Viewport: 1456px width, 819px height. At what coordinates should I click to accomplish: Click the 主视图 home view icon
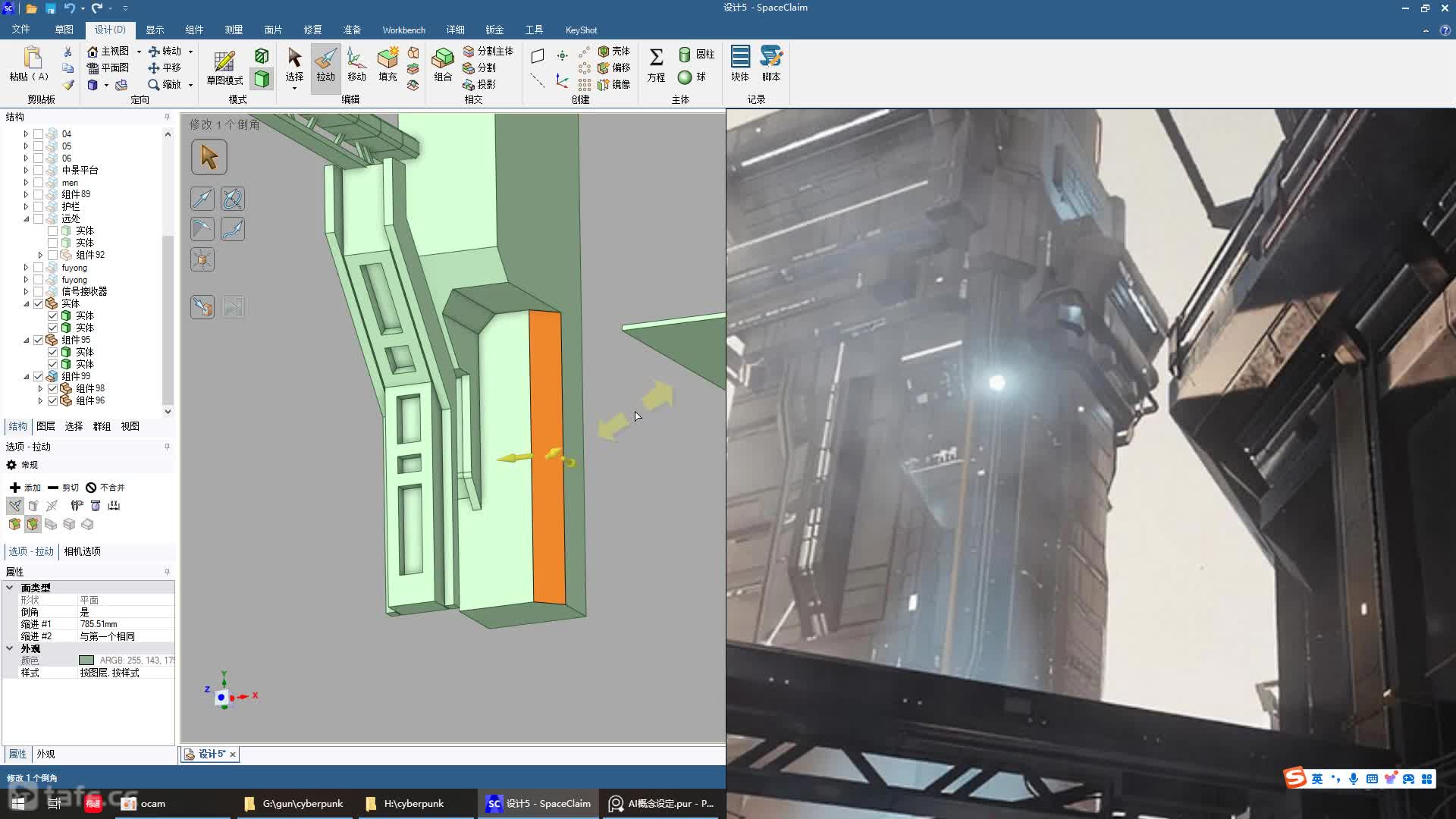(93, 51)
